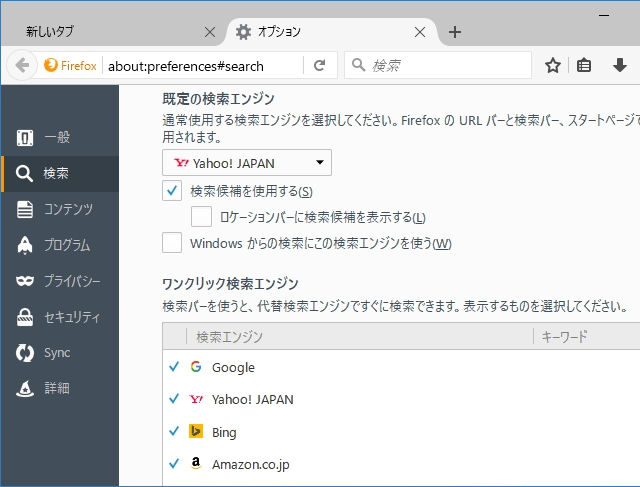Uncheck the Google one-click engine
The width and height of the screenshot is (640, 487).
click(x=174, y=367)
